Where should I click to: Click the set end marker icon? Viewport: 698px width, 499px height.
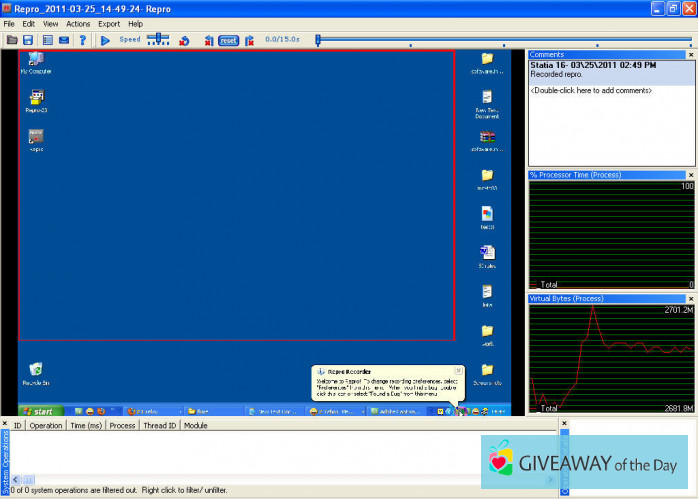[248, 40]
